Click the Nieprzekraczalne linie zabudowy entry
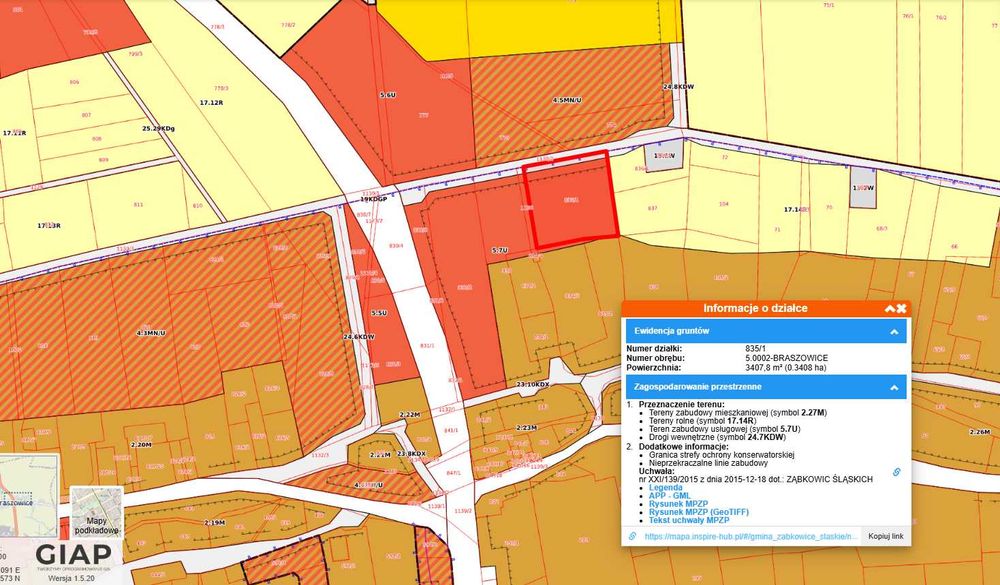 pos(708,464)
